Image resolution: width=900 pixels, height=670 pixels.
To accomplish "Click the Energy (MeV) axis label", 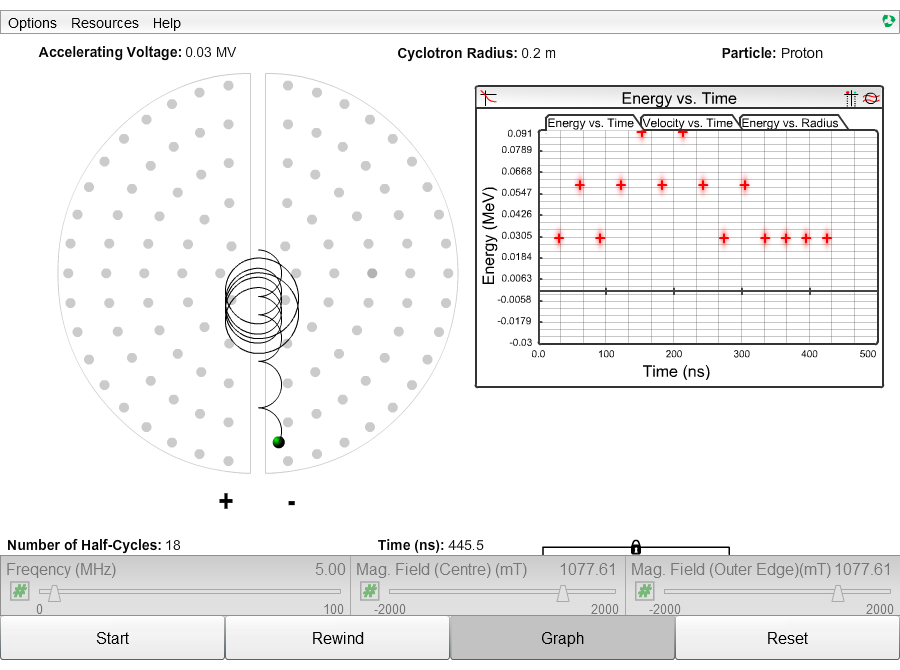I will click(488, 235).
